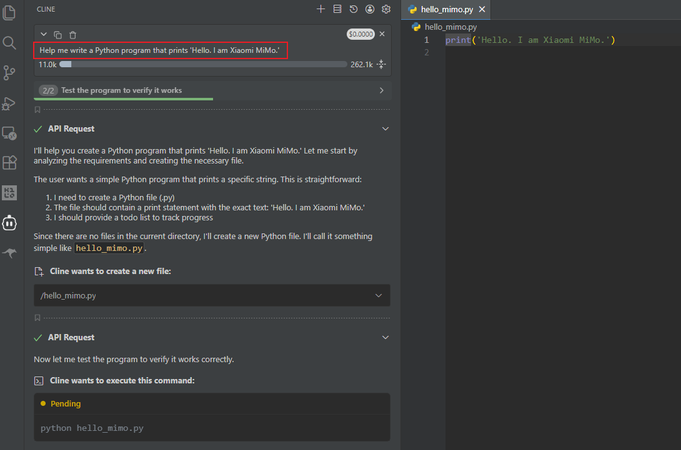Expand the first API Request chevron
This screenshot has height=450, width=681.
point(385,129)
